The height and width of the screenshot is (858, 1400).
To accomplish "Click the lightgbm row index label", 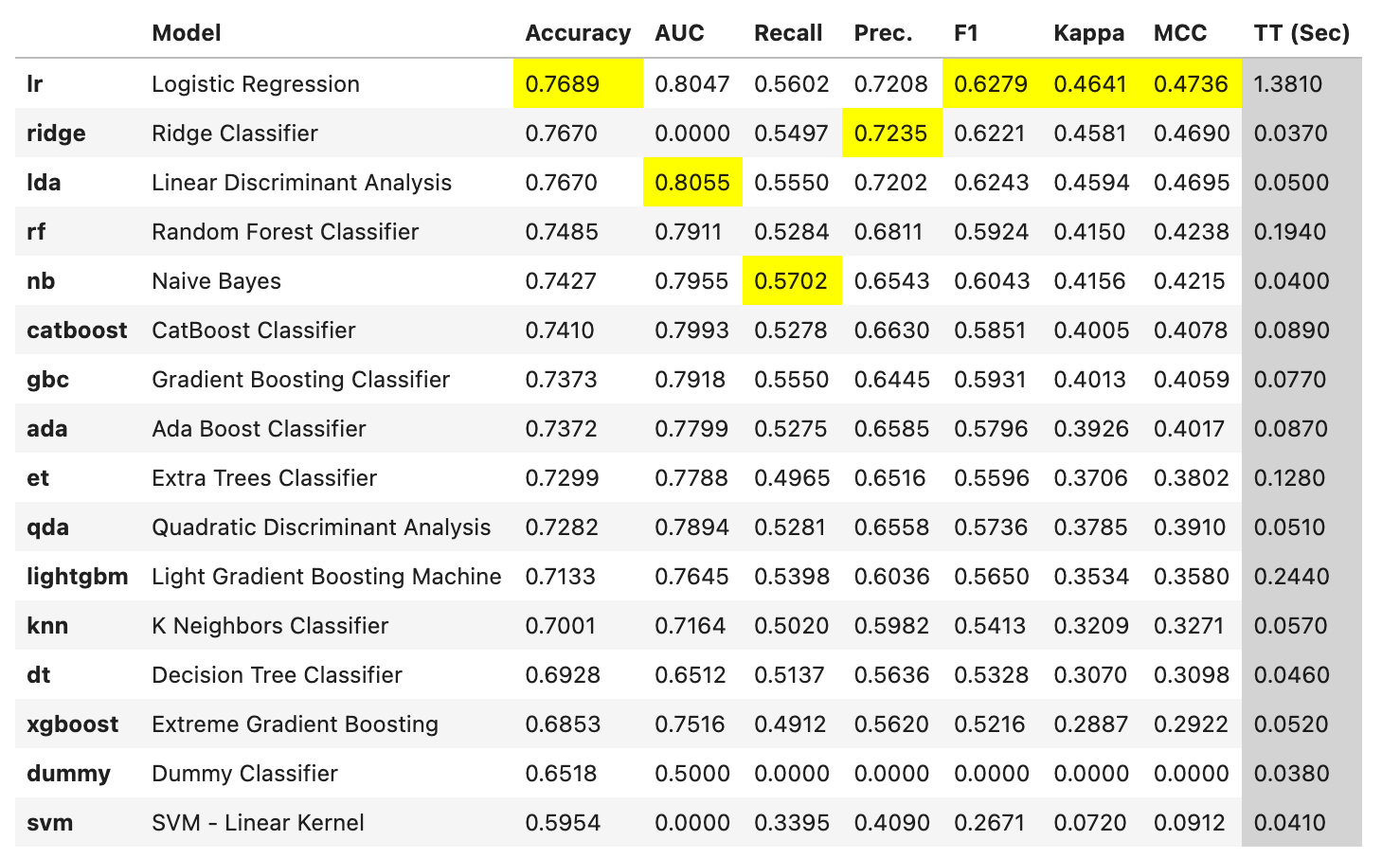I will (x=77, y=577).
